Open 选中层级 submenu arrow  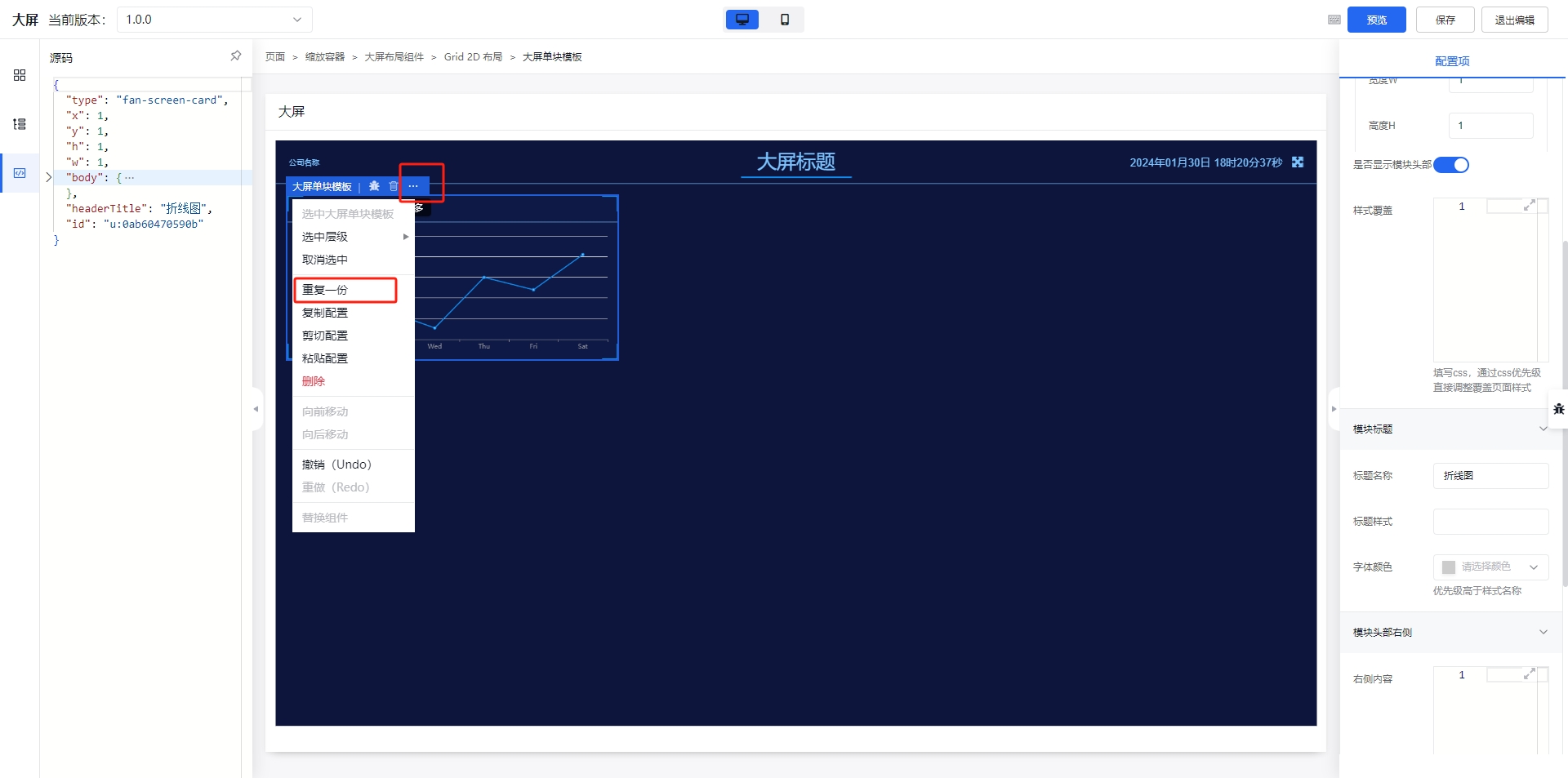405,237
